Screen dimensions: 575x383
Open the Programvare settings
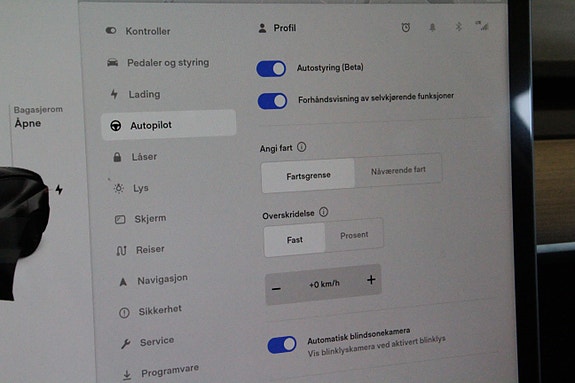(x=161, y=372)
